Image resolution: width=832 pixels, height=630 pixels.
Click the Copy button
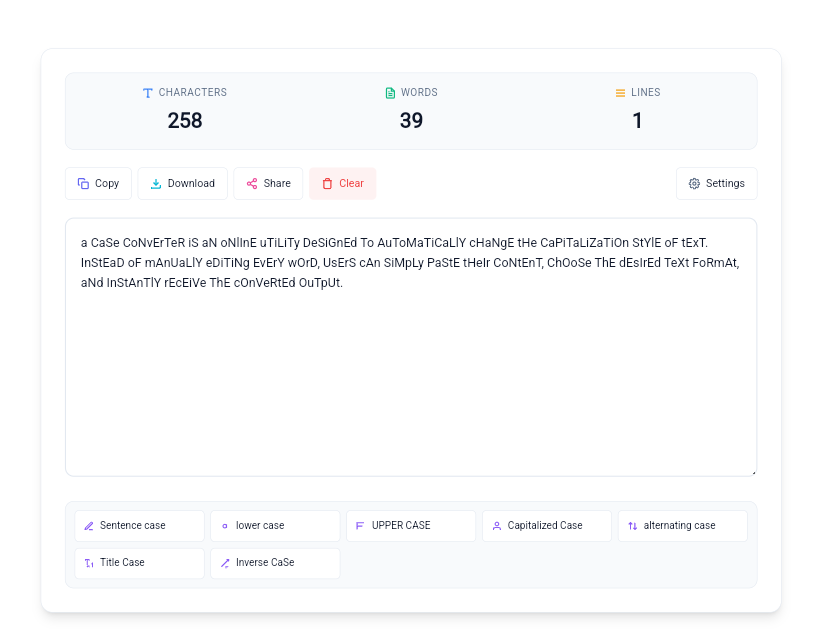pyautogui.click(x=98, y=184)
